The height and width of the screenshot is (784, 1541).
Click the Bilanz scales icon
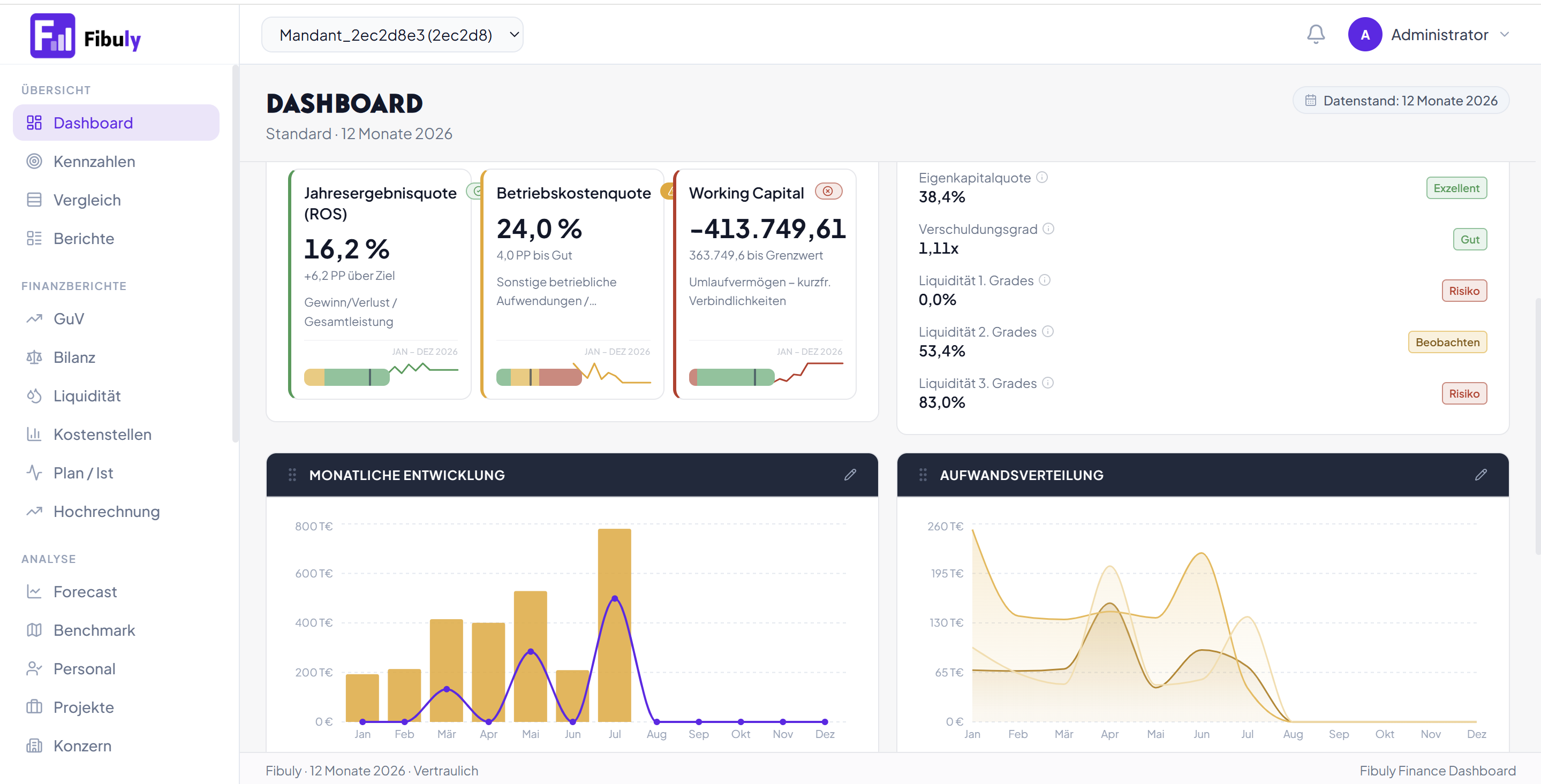pos(34,357)
